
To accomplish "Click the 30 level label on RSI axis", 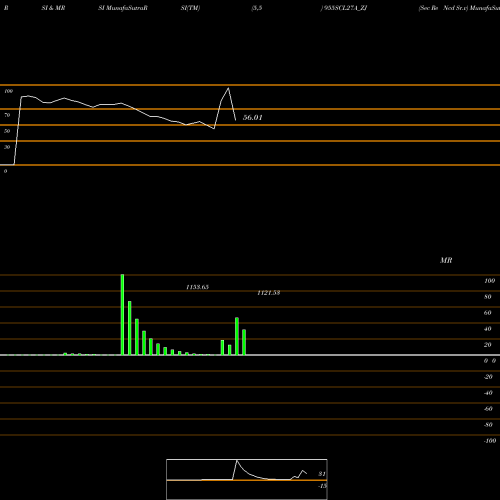I will click(7, 147).
